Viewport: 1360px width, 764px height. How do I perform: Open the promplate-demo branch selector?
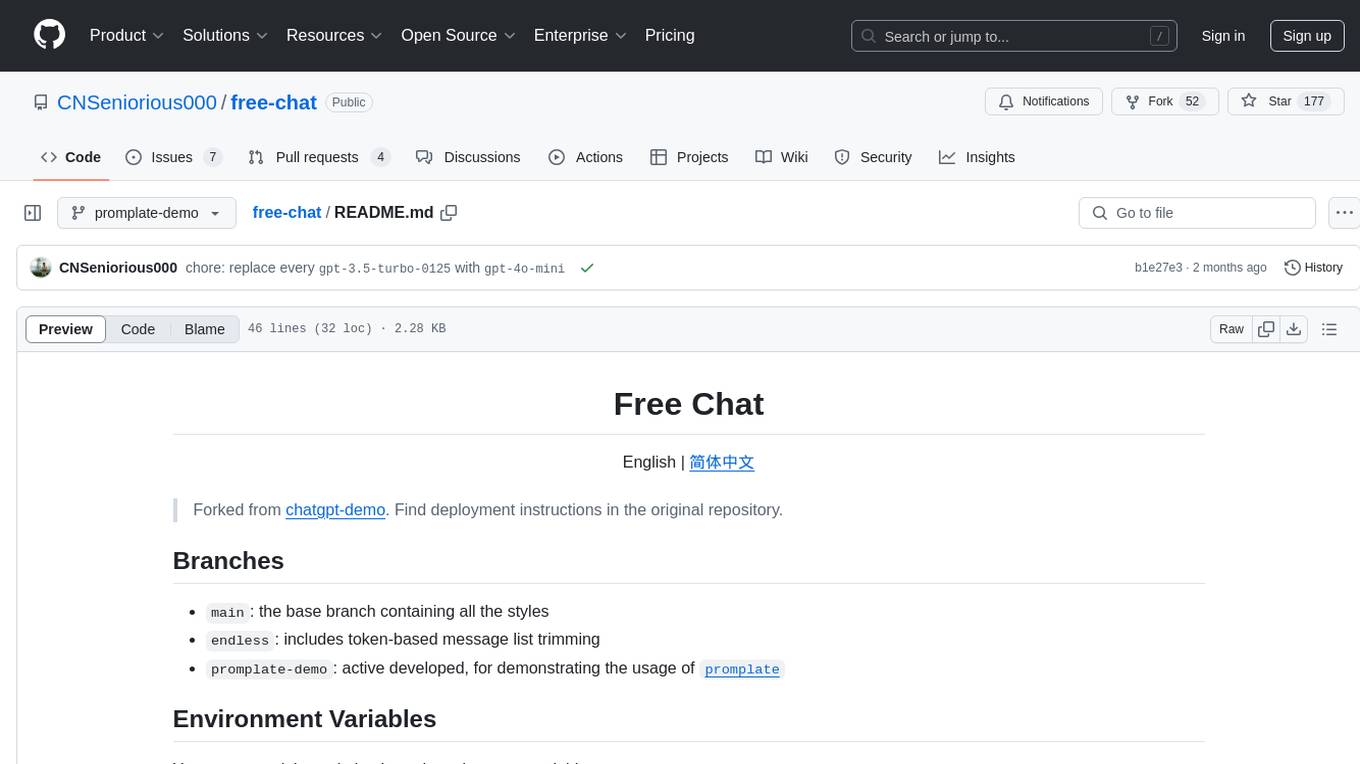pos(147,213)
